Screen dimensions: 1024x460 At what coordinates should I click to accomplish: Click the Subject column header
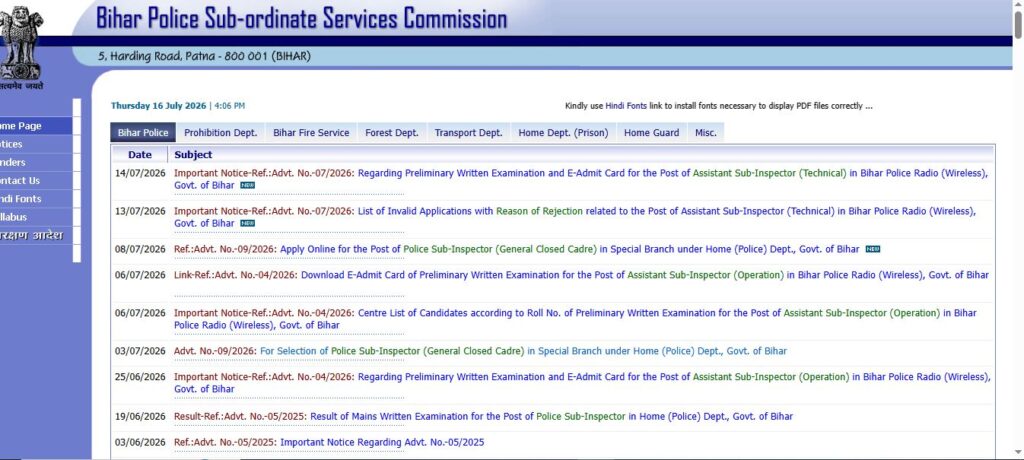193,155
